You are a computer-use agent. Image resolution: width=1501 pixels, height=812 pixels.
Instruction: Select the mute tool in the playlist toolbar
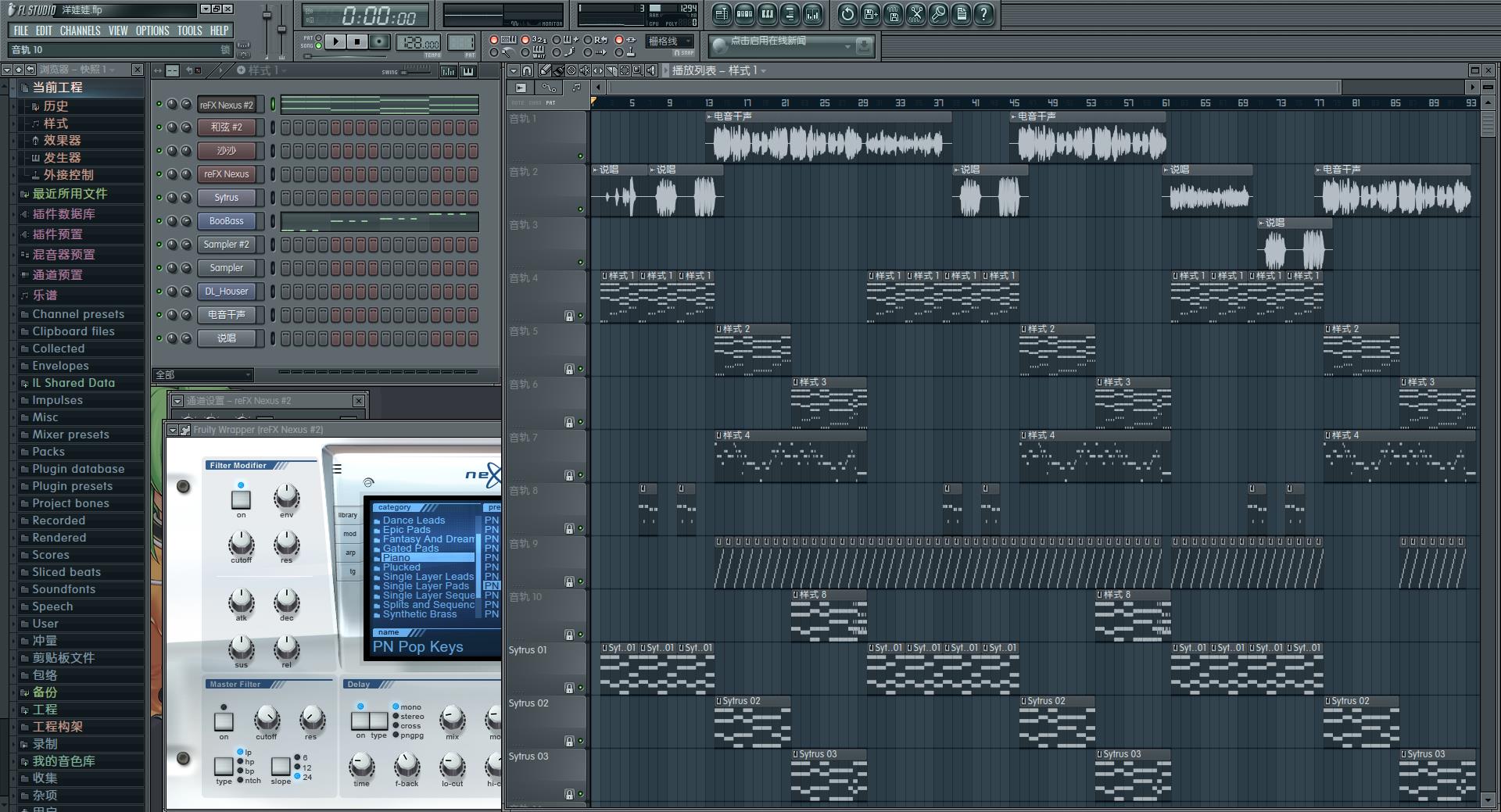point(585,70)
